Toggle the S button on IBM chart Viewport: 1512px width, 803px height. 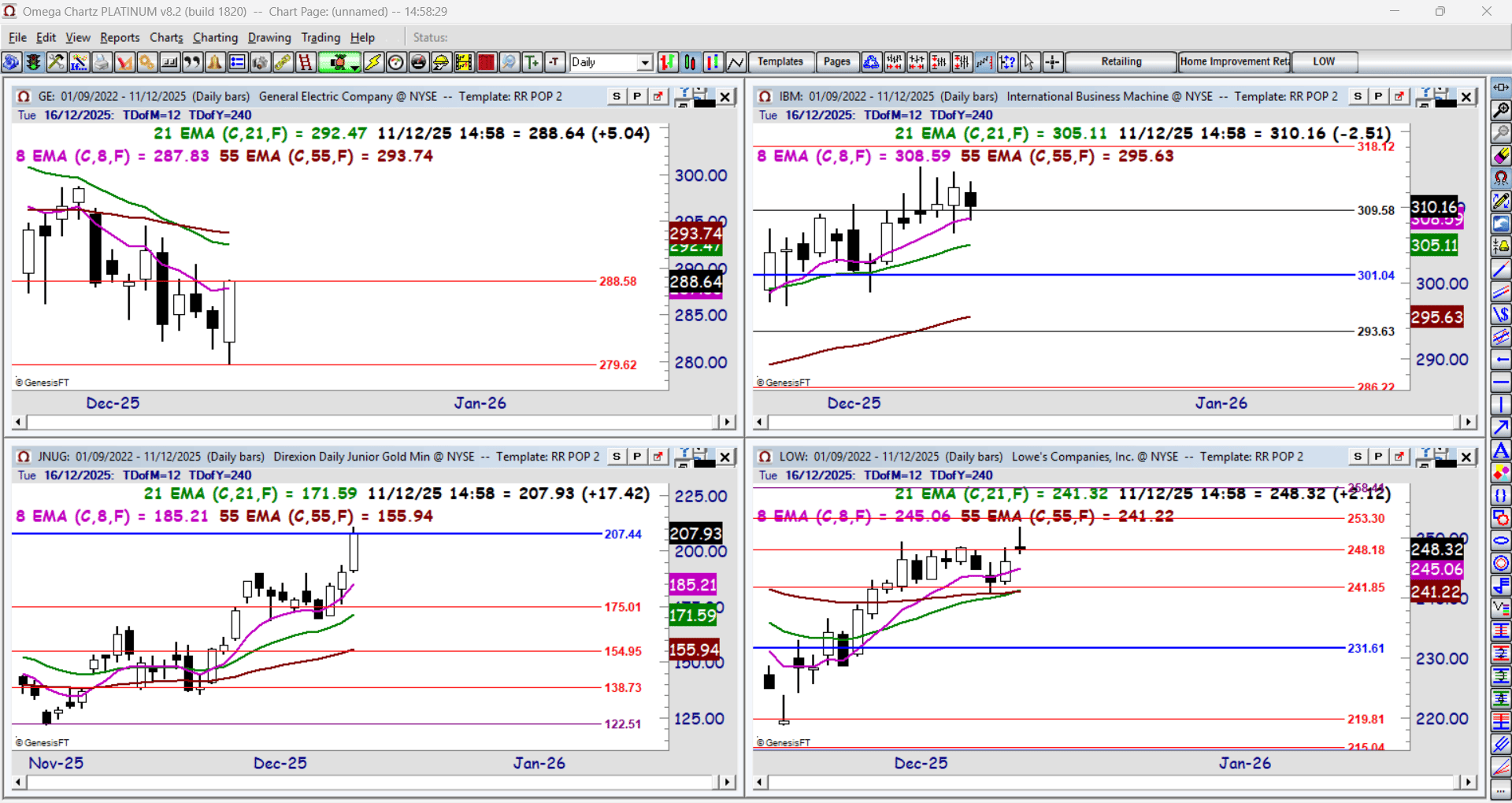pyautogui.click(x=1358, y=97)
